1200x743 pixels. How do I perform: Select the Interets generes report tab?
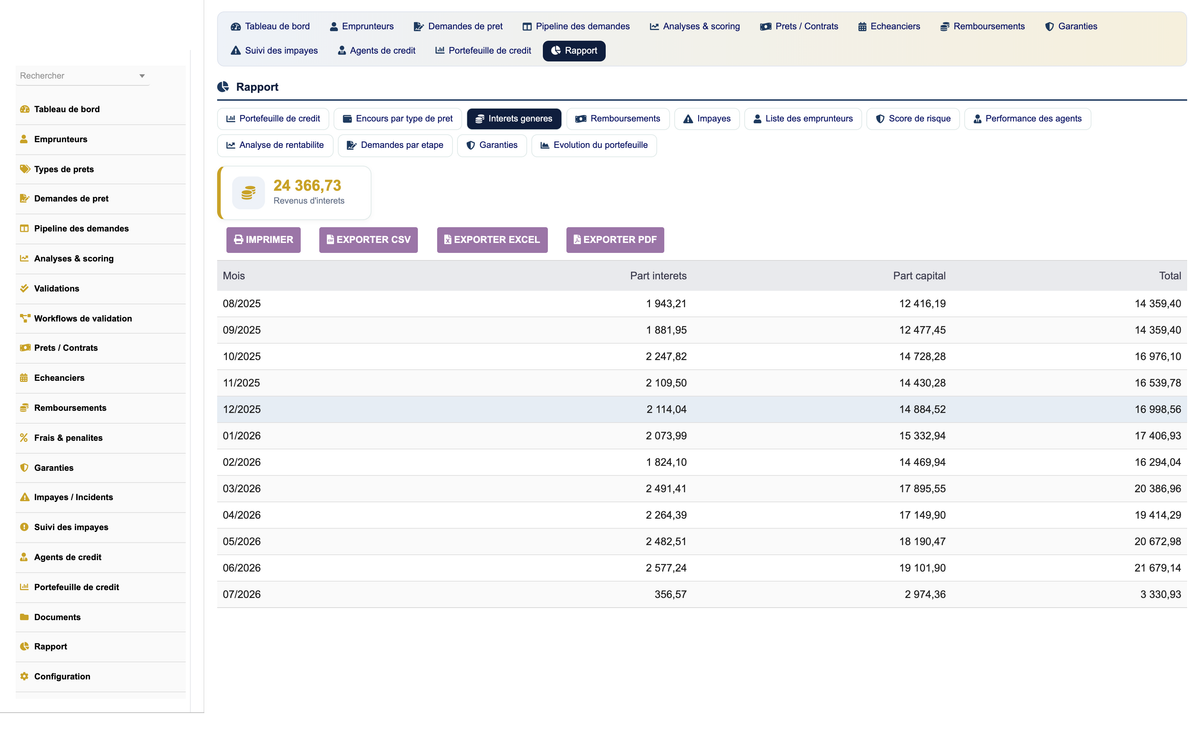(514, 119)
